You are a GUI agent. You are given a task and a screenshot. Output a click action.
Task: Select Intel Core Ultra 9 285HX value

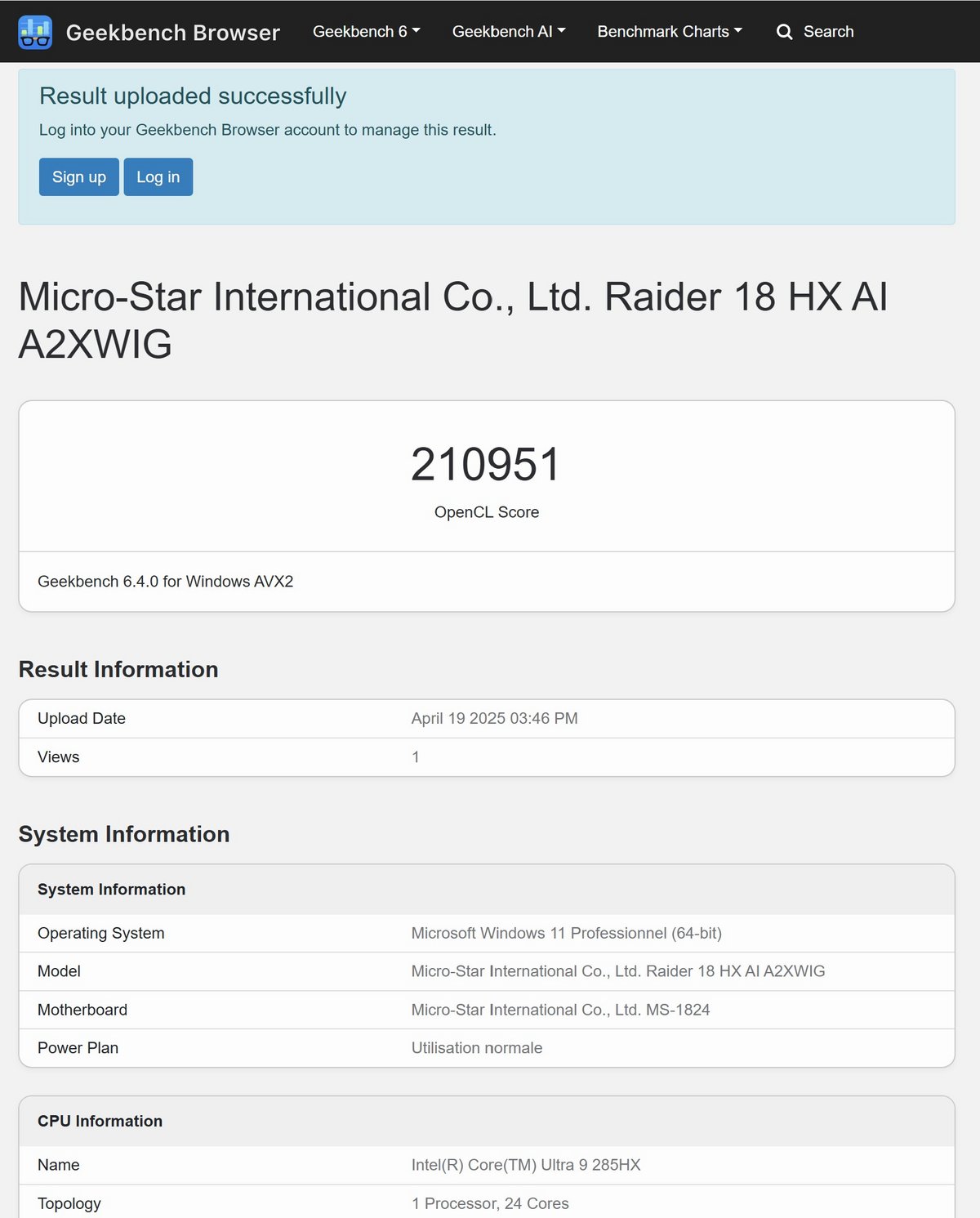point(526,1166)
